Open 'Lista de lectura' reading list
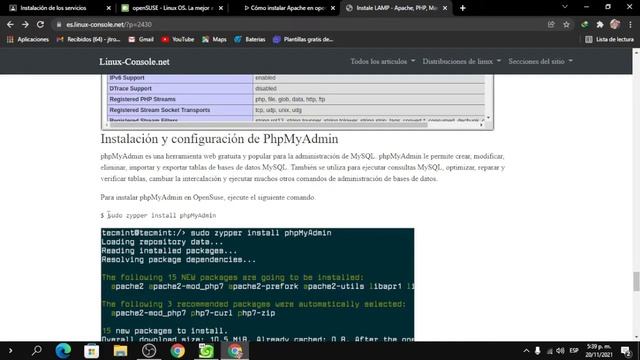 (609, 39)
